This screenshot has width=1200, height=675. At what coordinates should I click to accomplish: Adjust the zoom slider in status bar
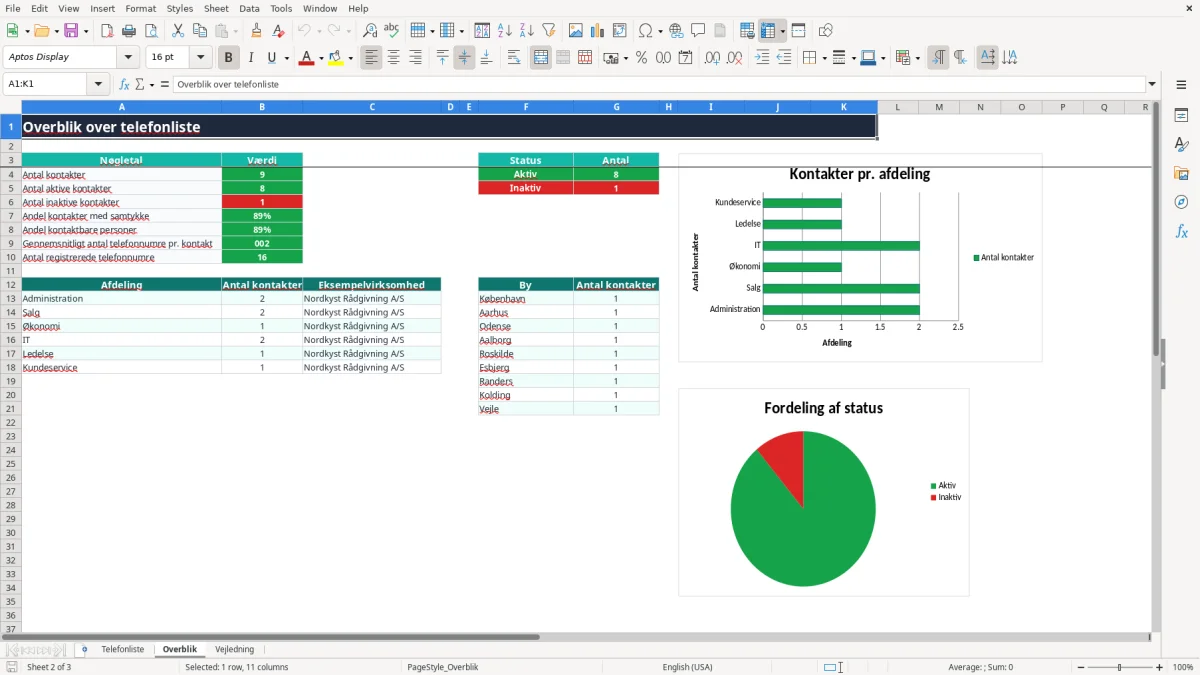[1120, 667]
